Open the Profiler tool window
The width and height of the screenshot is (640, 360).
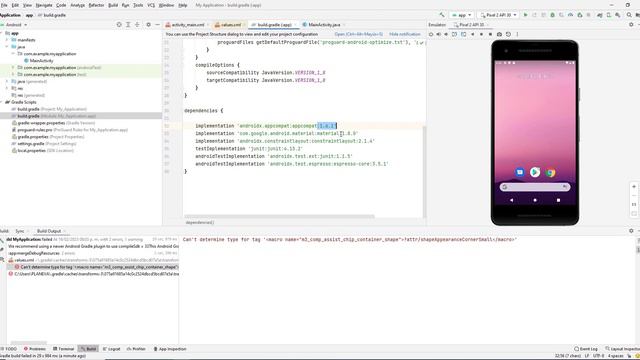click(136, 349)
